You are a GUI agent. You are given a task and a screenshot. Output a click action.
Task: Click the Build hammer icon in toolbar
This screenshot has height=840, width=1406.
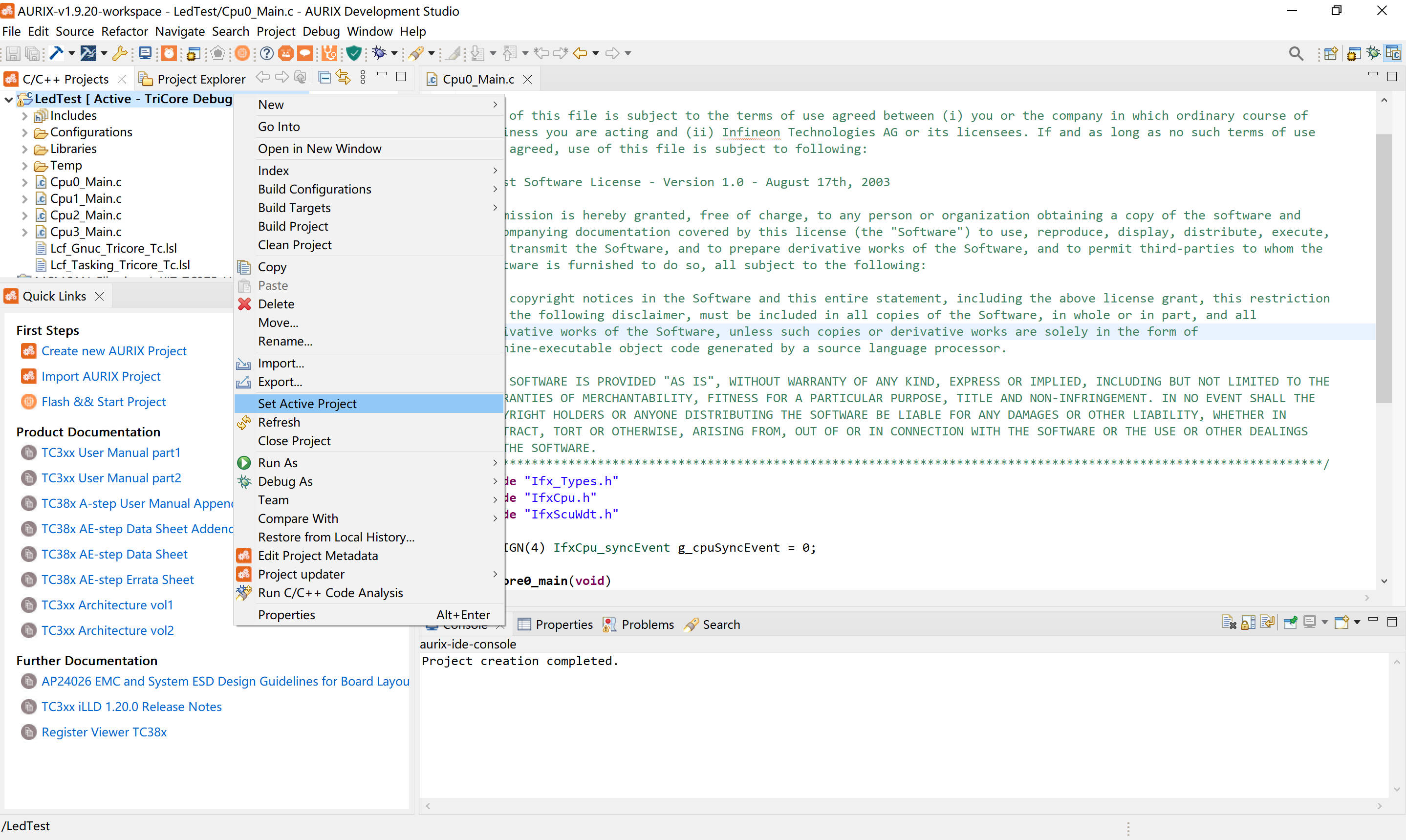[56, 53]
